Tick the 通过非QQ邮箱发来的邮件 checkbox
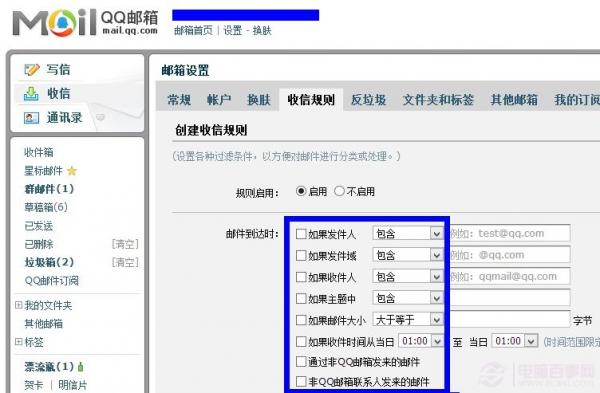 [301, 361]
